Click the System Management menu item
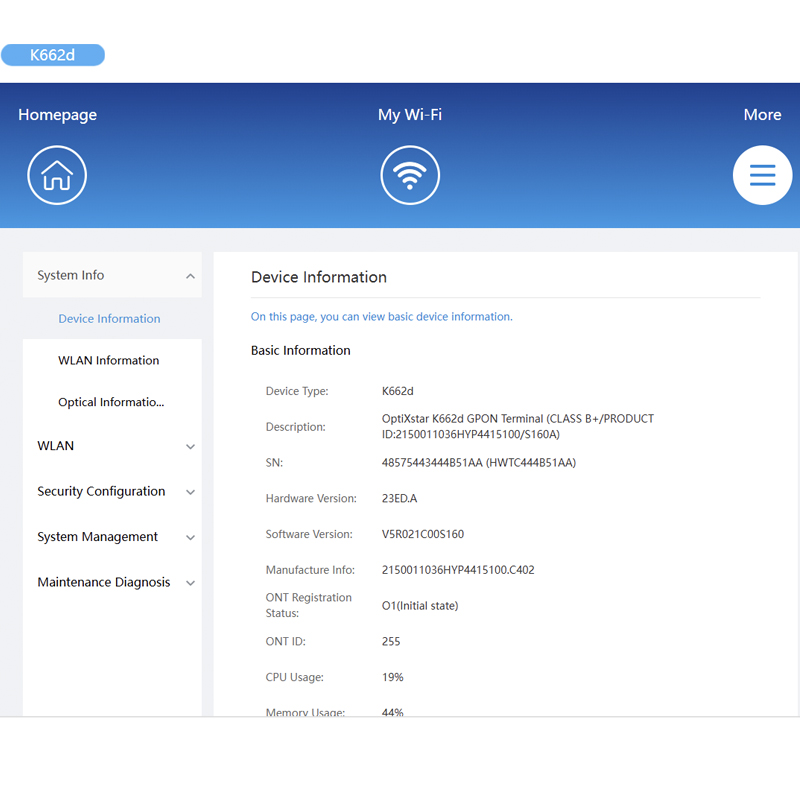 click(98, 537)
